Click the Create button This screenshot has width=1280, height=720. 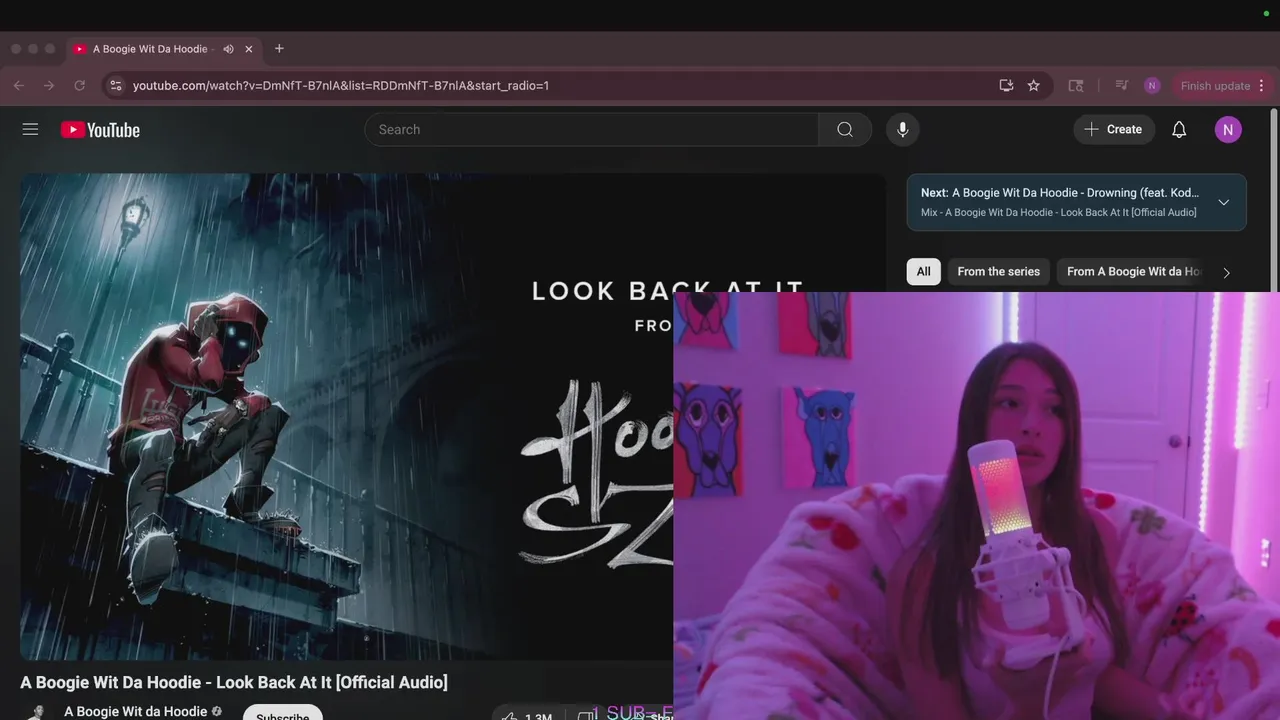pyautogui.click(x=1113, y=129)
